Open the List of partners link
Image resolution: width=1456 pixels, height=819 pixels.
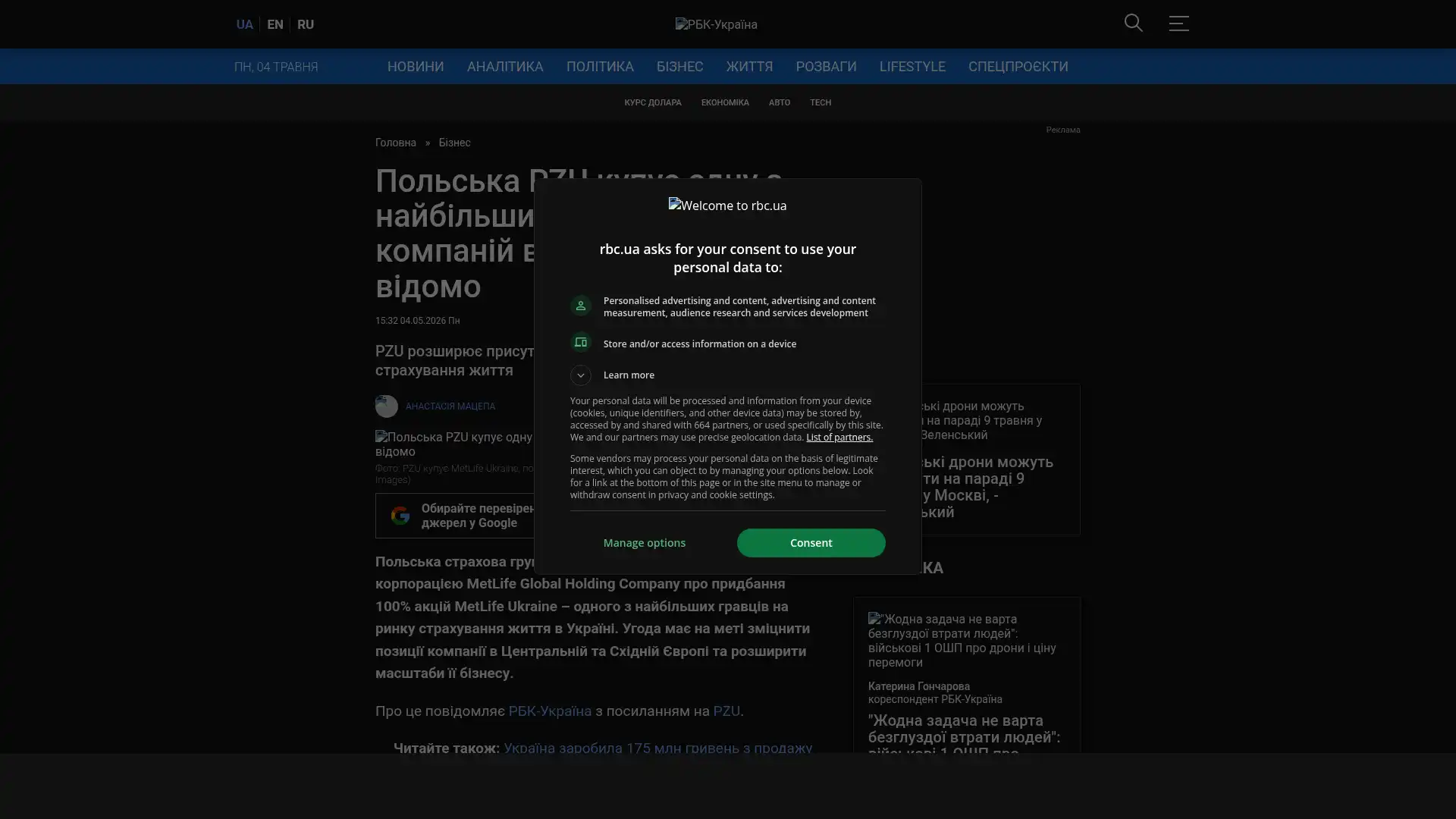839,438
